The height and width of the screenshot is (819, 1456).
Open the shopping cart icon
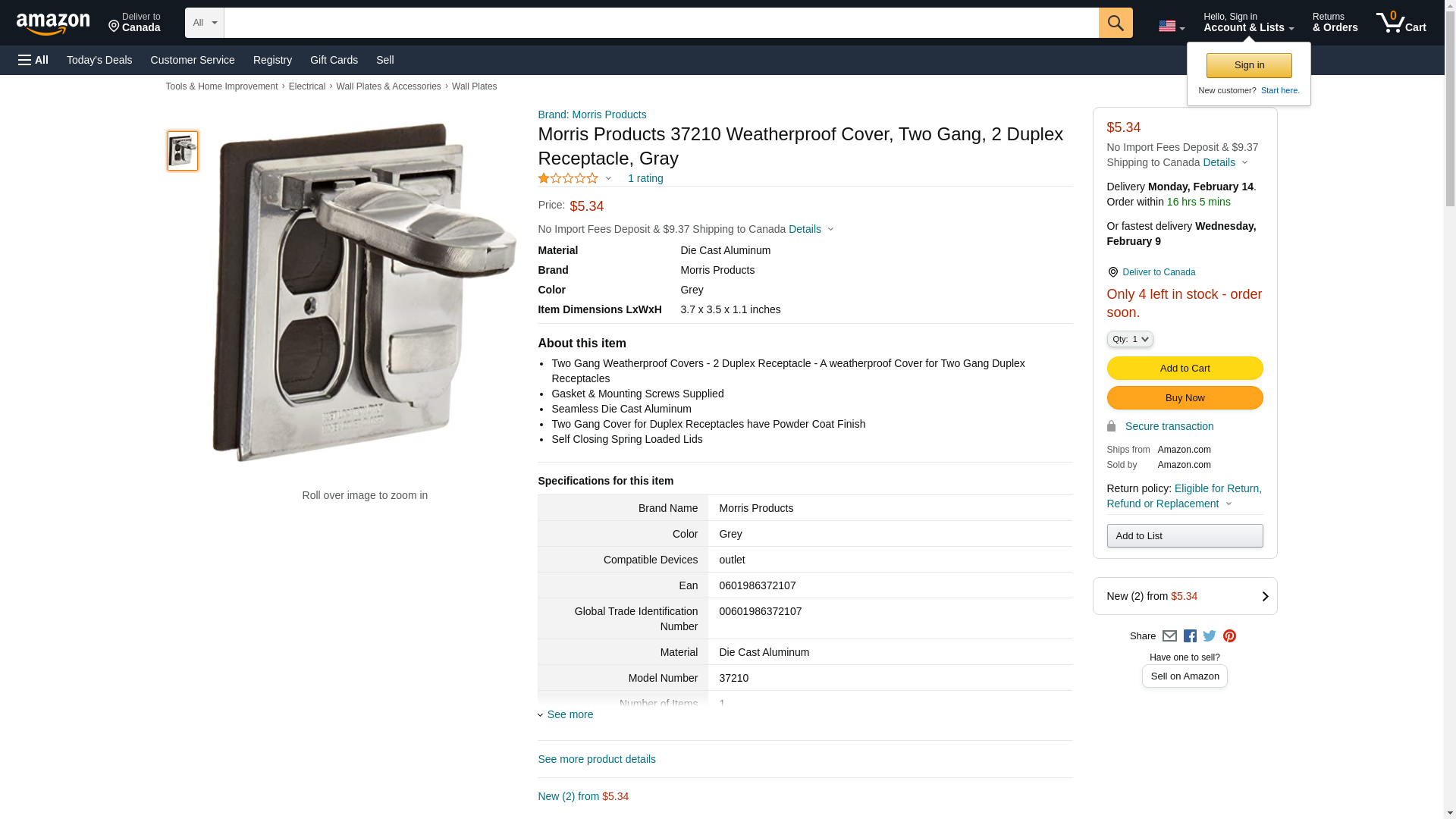[x=1400, y=23]
